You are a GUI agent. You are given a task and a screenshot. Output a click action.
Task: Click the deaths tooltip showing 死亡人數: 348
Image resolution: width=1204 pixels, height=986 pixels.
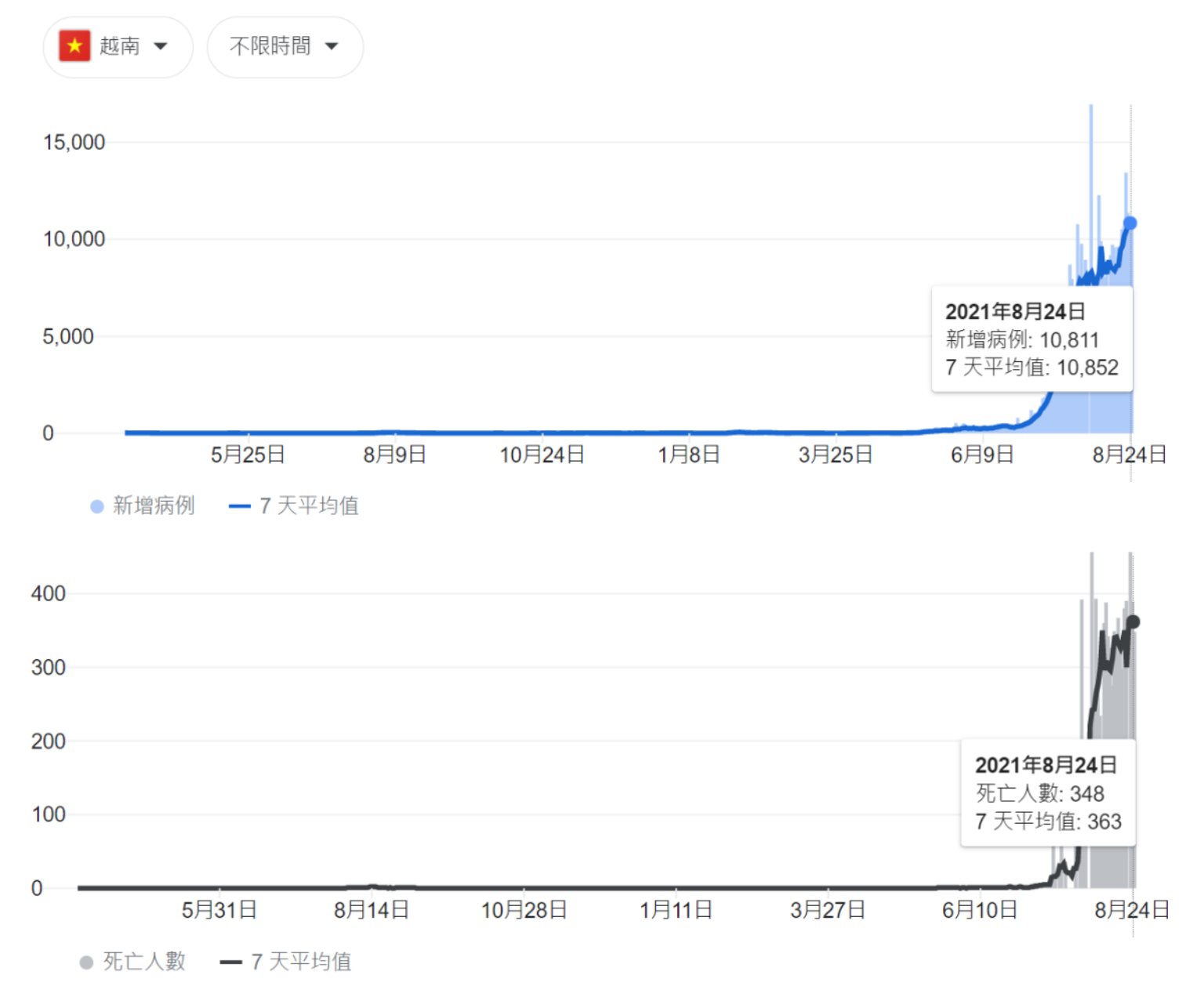click(1048, 792)
